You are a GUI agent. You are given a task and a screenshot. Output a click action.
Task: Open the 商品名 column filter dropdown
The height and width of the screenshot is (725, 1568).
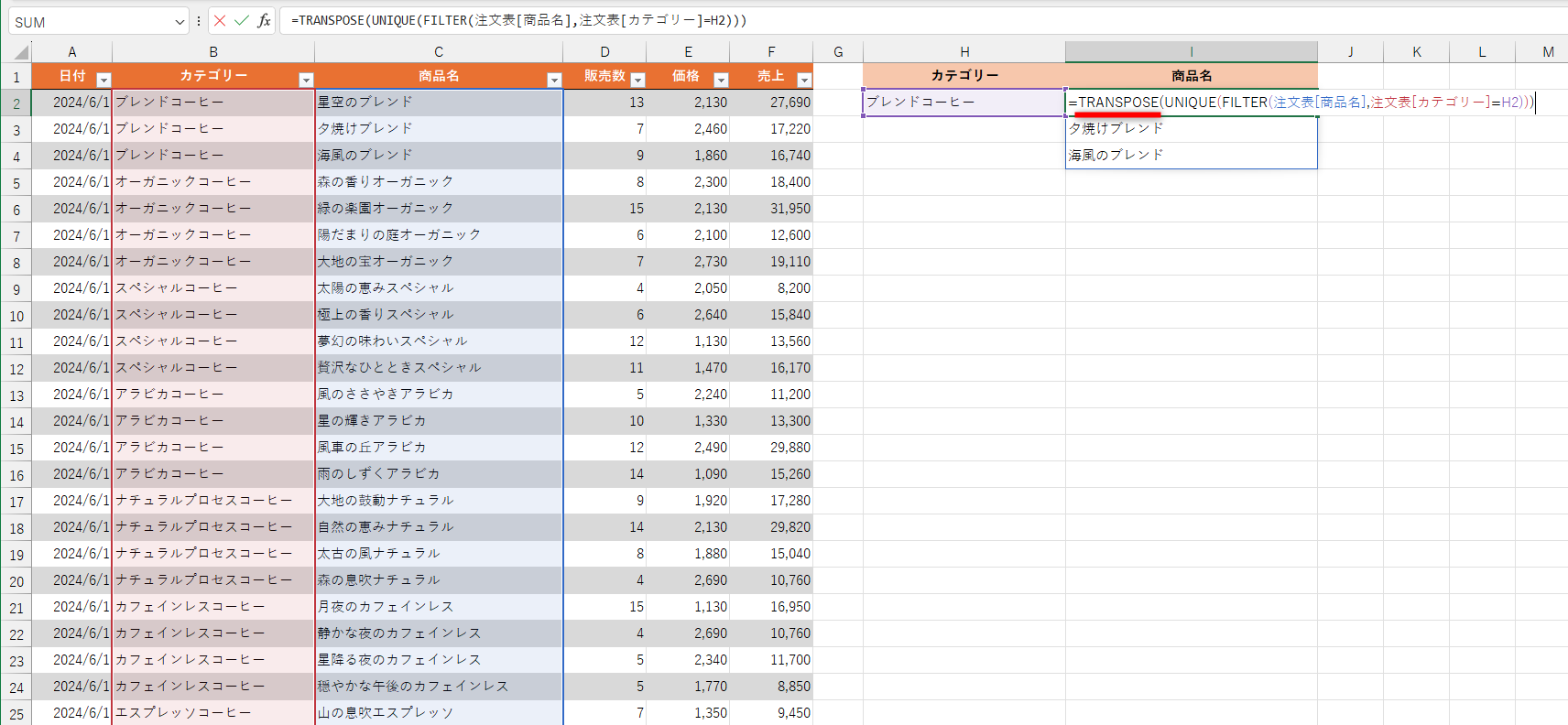[554, 80]
